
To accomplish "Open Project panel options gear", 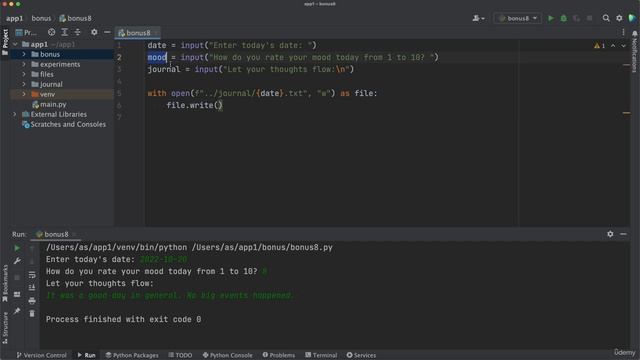I will pyautogui.click(x=94, y=32).
